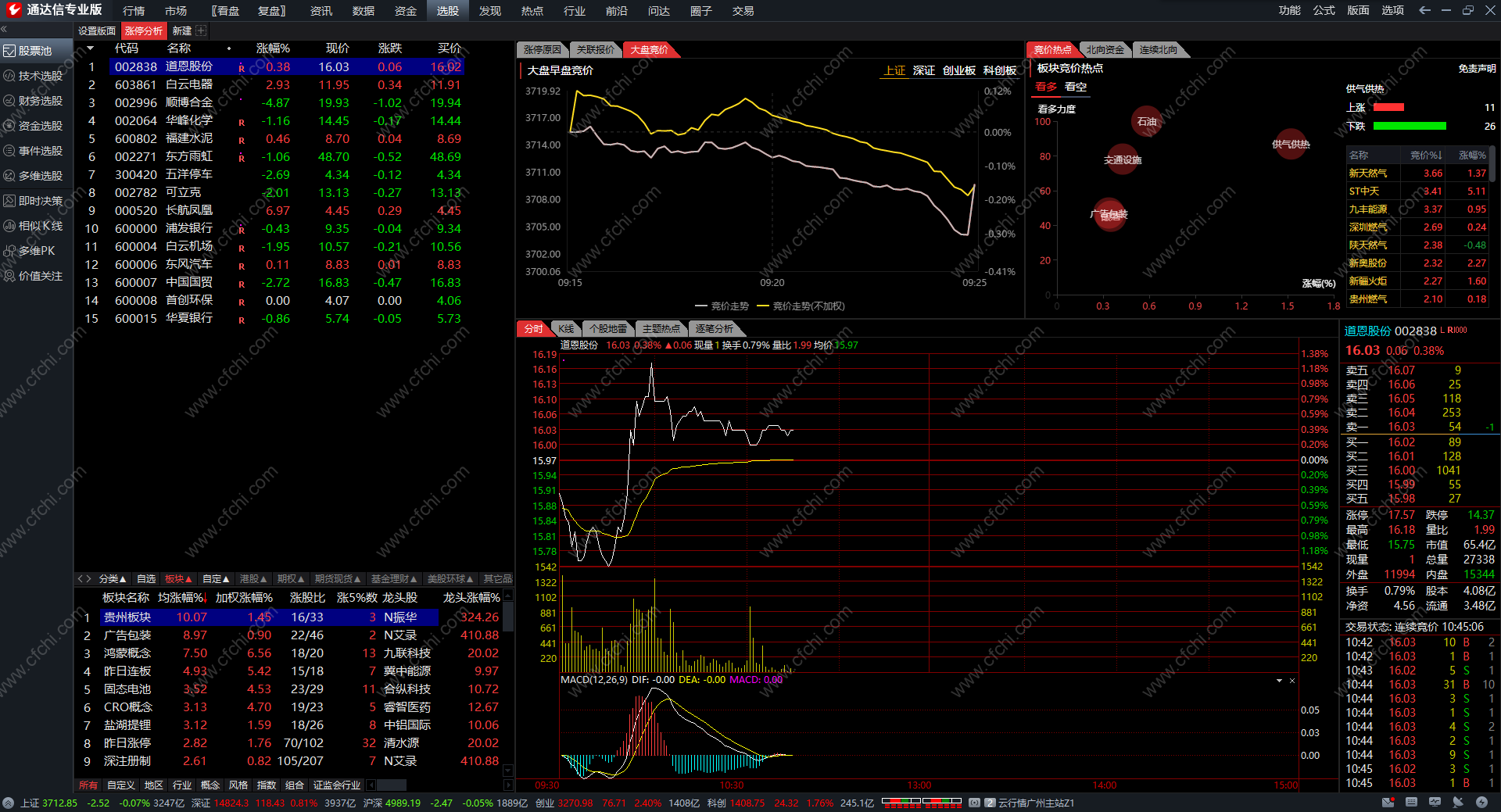Click the red 上涨 count bar

click(x=1389, y=107)
